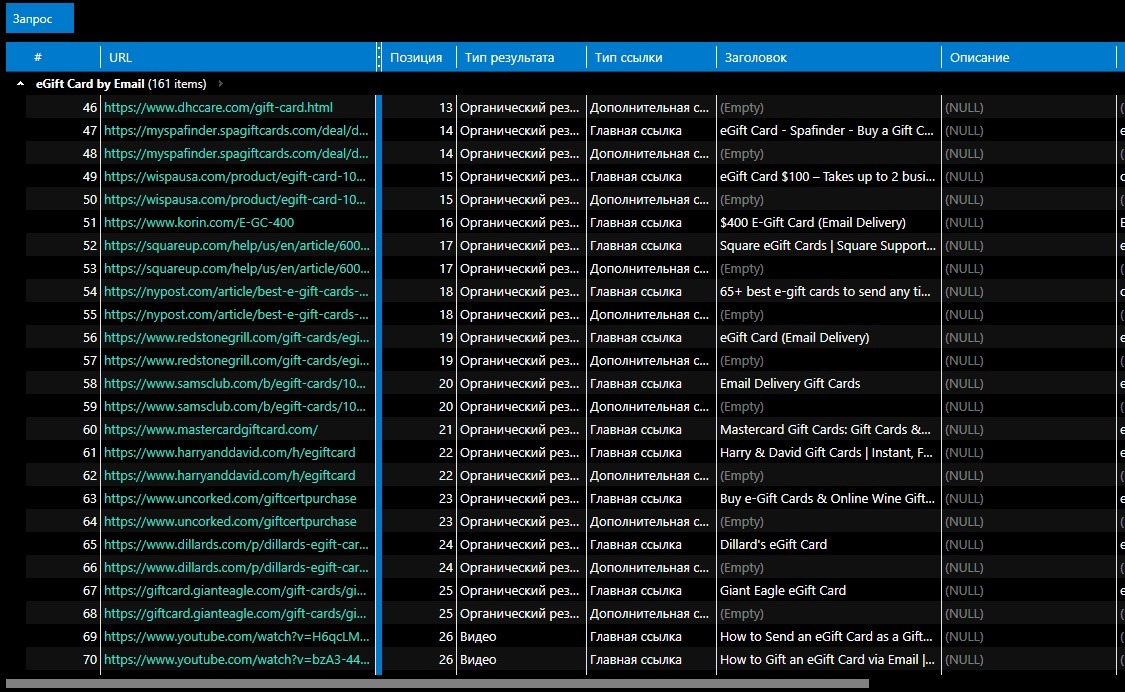The height and width of the screenshot is (692, 1125).
Task: Select position 16 cell in row 51
Action: (418, 223)
